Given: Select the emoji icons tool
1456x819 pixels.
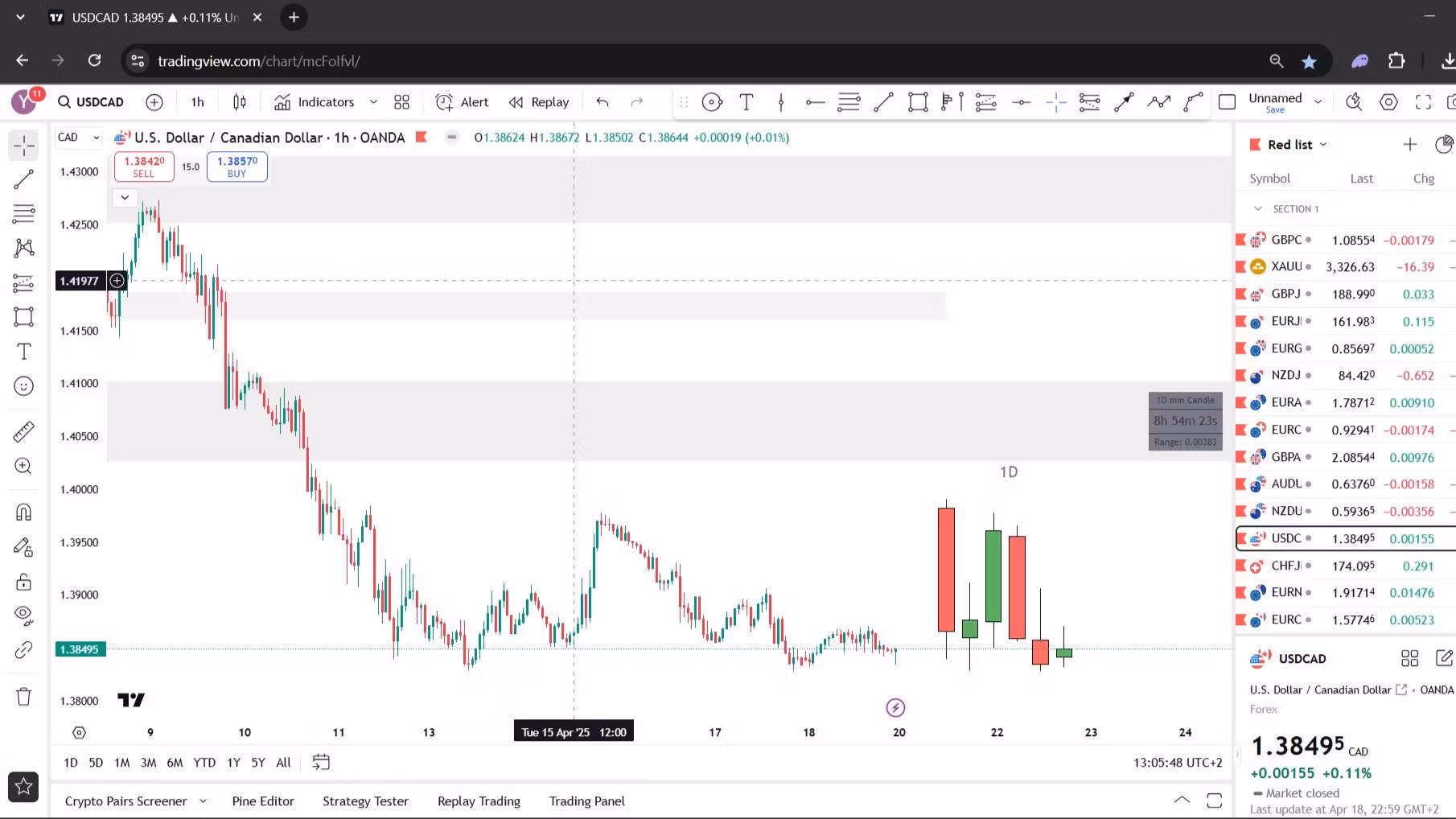Looking at the screenshot, I should [24, 387].
